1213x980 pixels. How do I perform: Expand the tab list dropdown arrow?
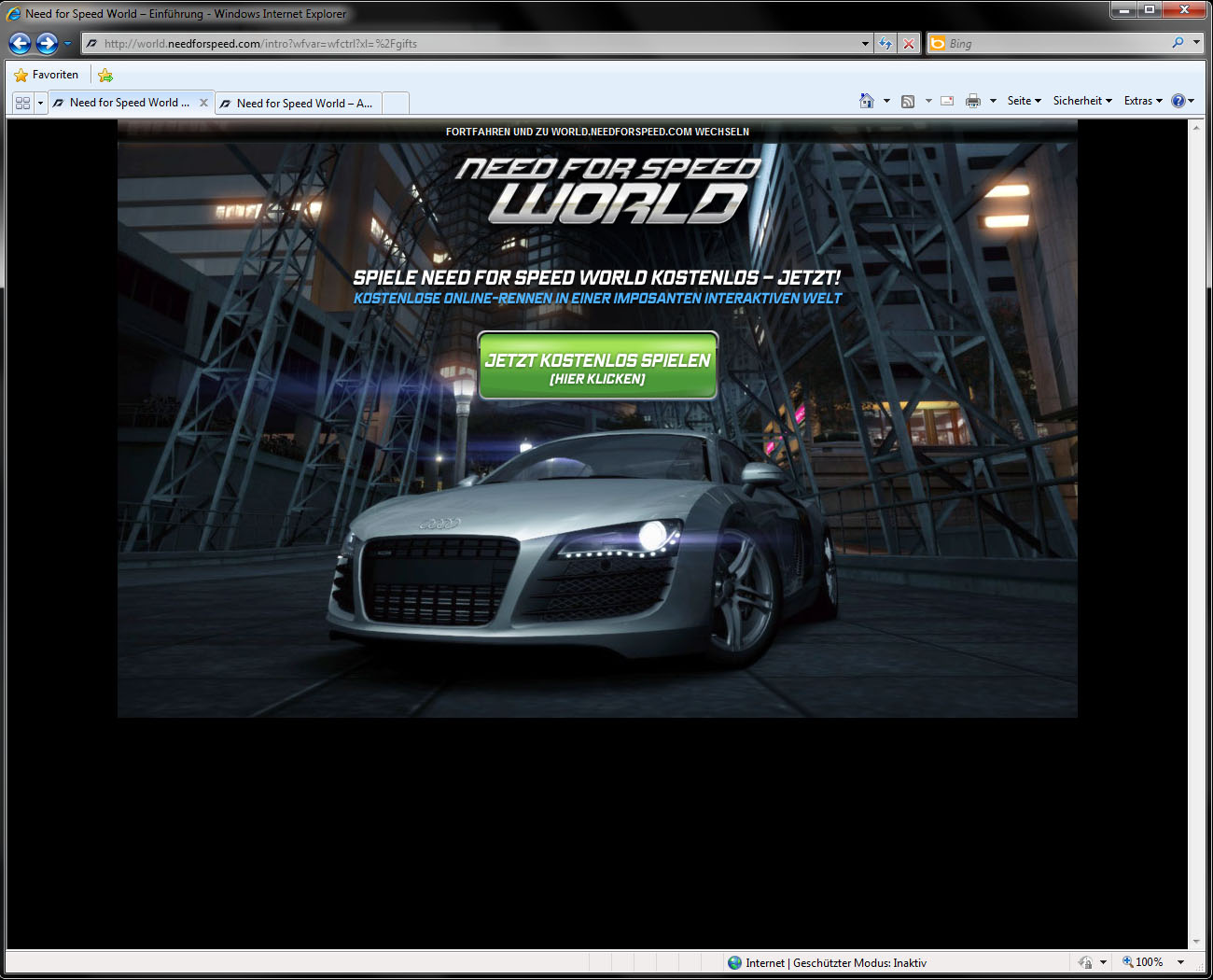tap(40, 103)
